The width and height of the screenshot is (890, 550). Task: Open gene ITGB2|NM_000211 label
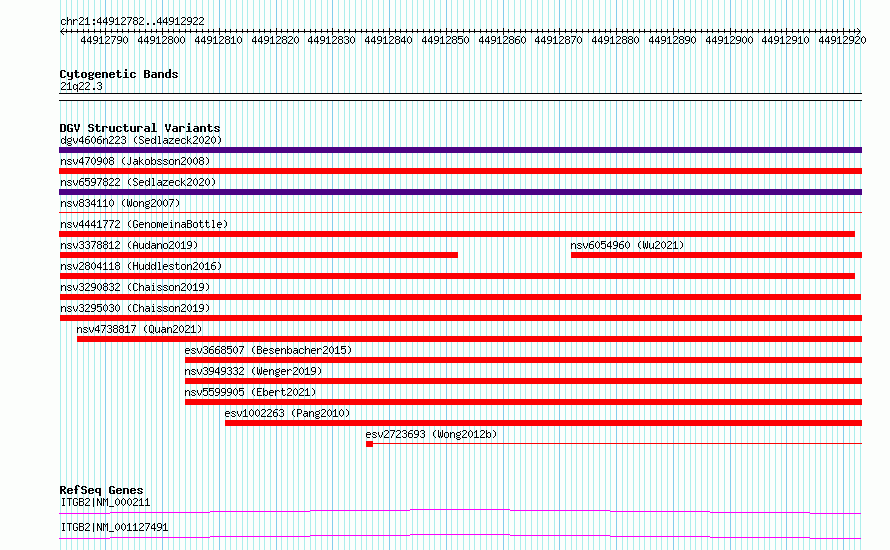pos(105,502)
